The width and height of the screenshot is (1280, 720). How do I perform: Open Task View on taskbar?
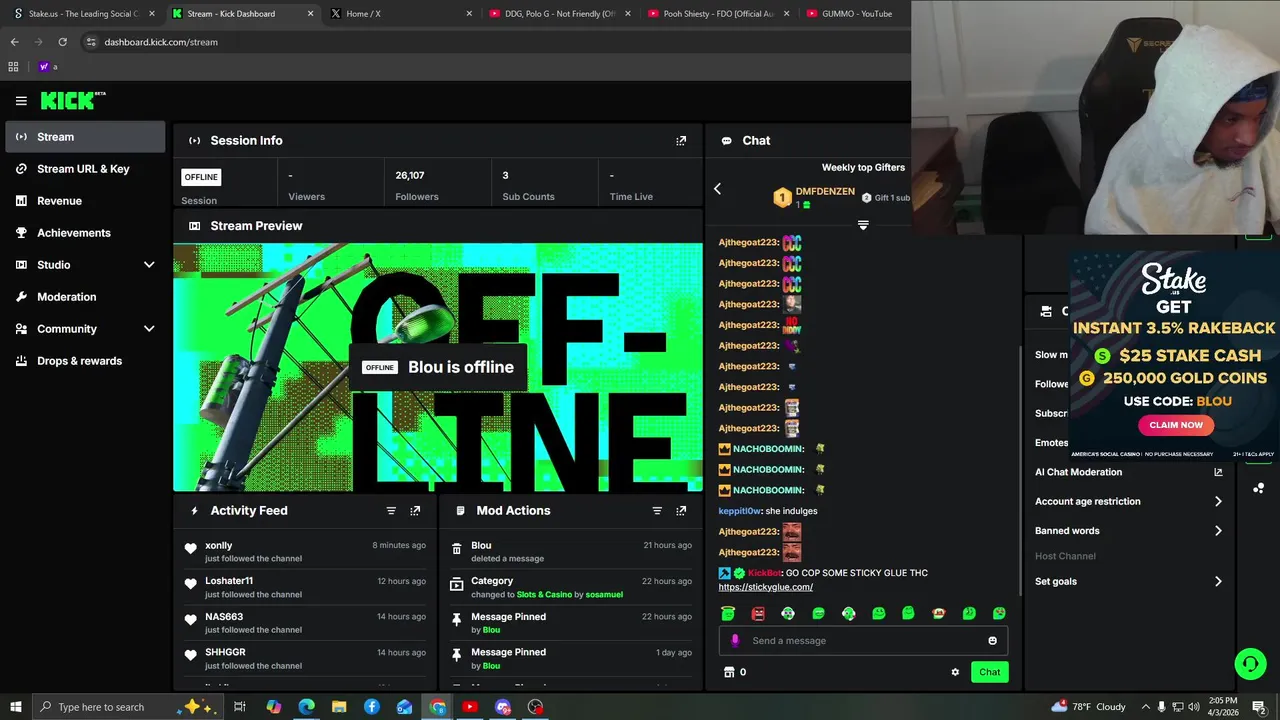[x=240, y=707]
